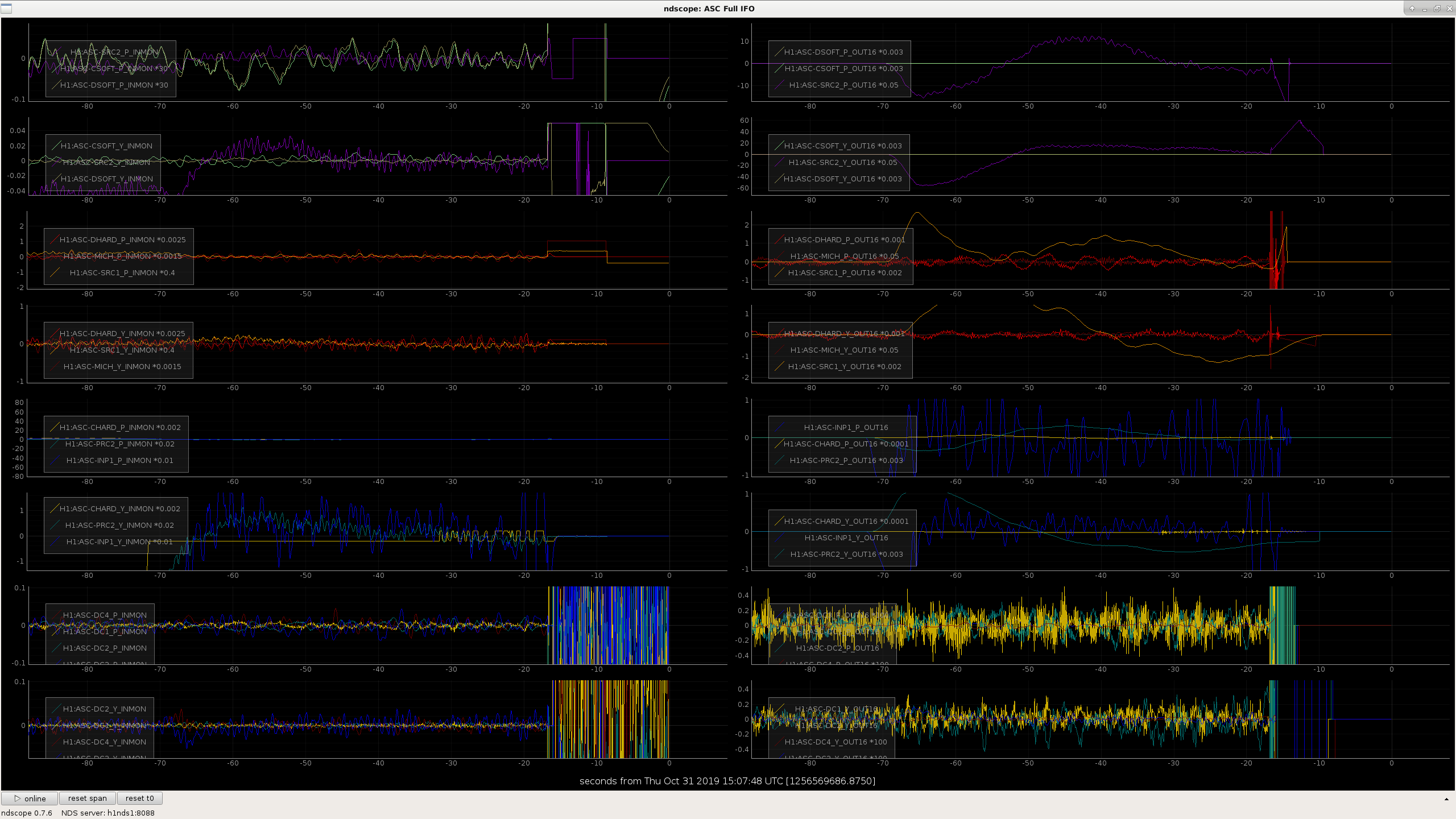Click legend label H1:ASC-MICH_Y_OUT16 *0.05
Screen dimensions: 1456x819
click(845, 350)
